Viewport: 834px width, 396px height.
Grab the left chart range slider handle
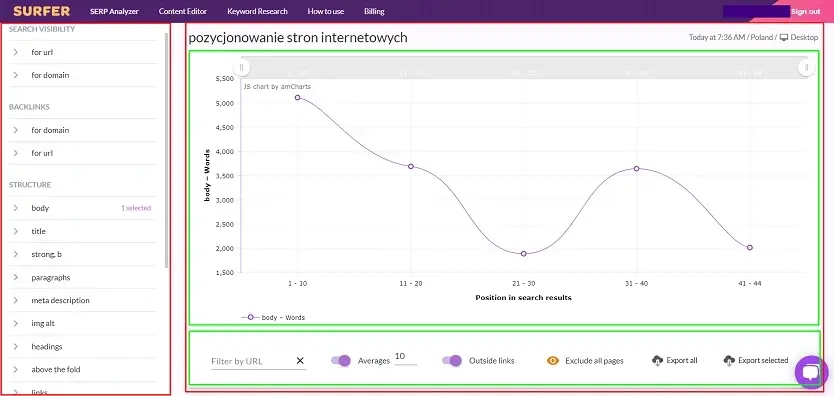241,67
